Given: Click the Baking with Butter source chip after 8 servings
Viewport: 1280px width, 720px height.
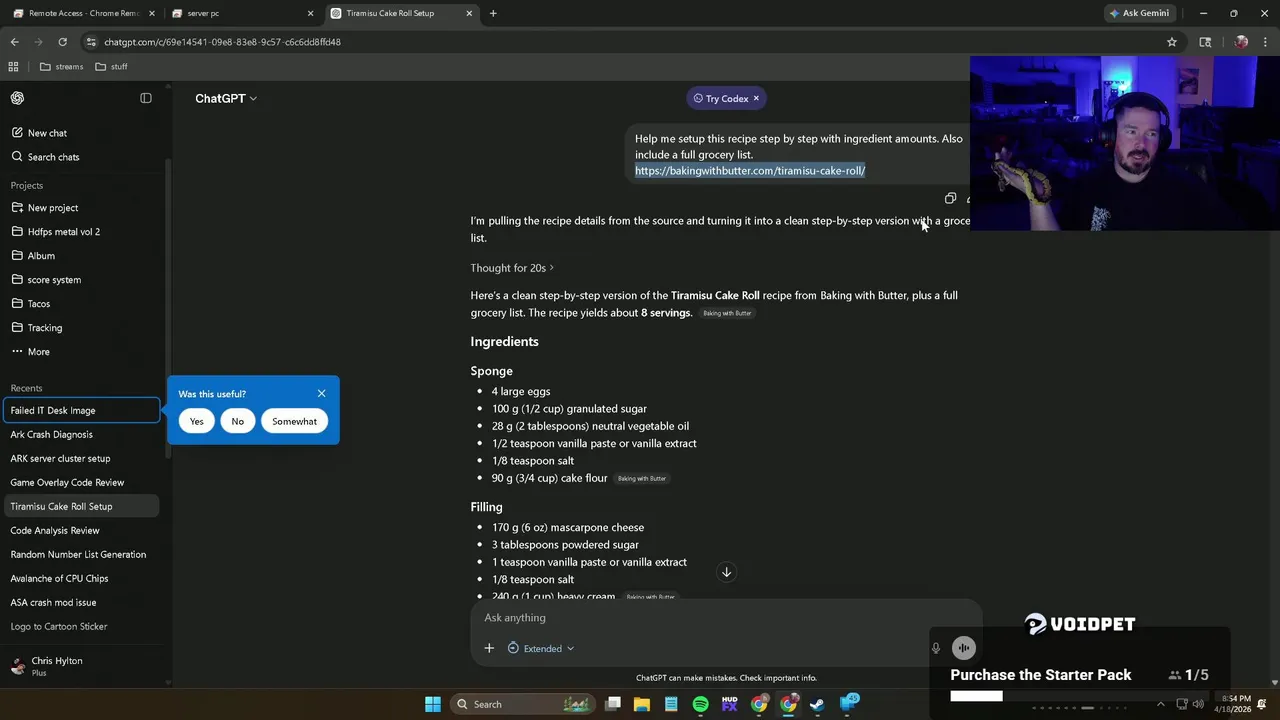Looking at the screenshot, I should tap(727, 313).
